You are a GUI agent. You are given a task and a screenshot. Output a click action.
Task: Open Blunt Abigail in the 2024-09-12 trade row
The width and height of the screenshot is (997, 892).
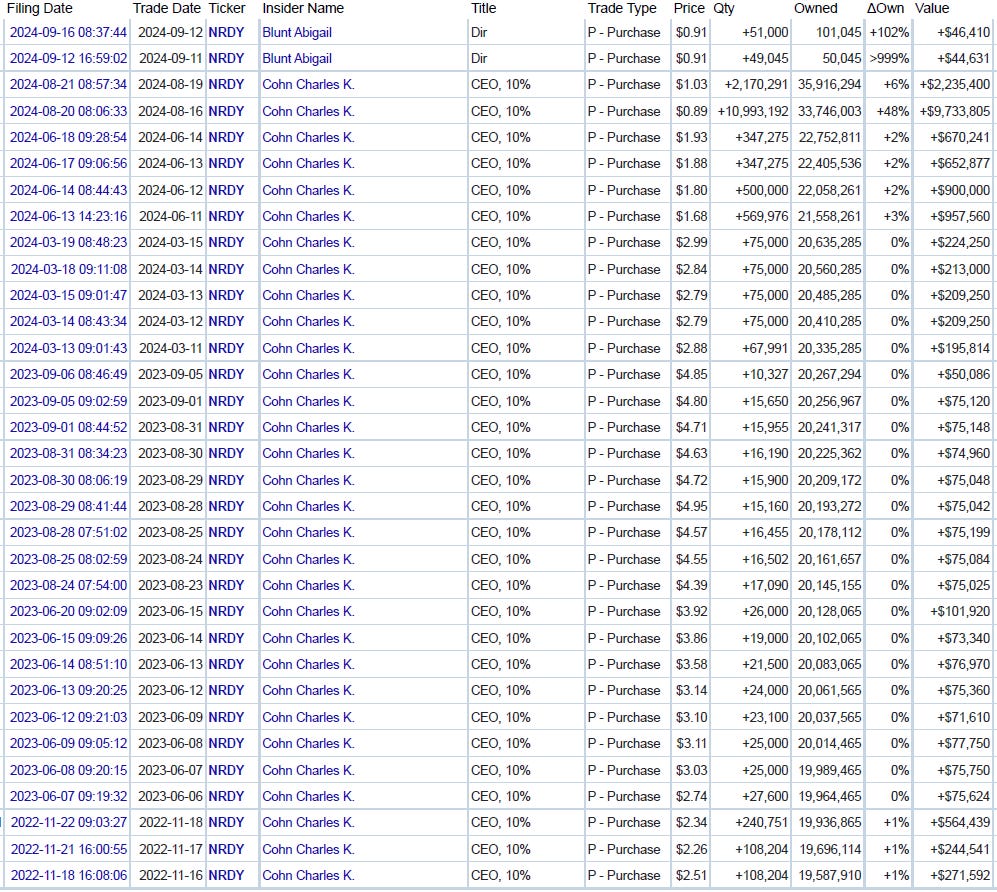point(297,32)
